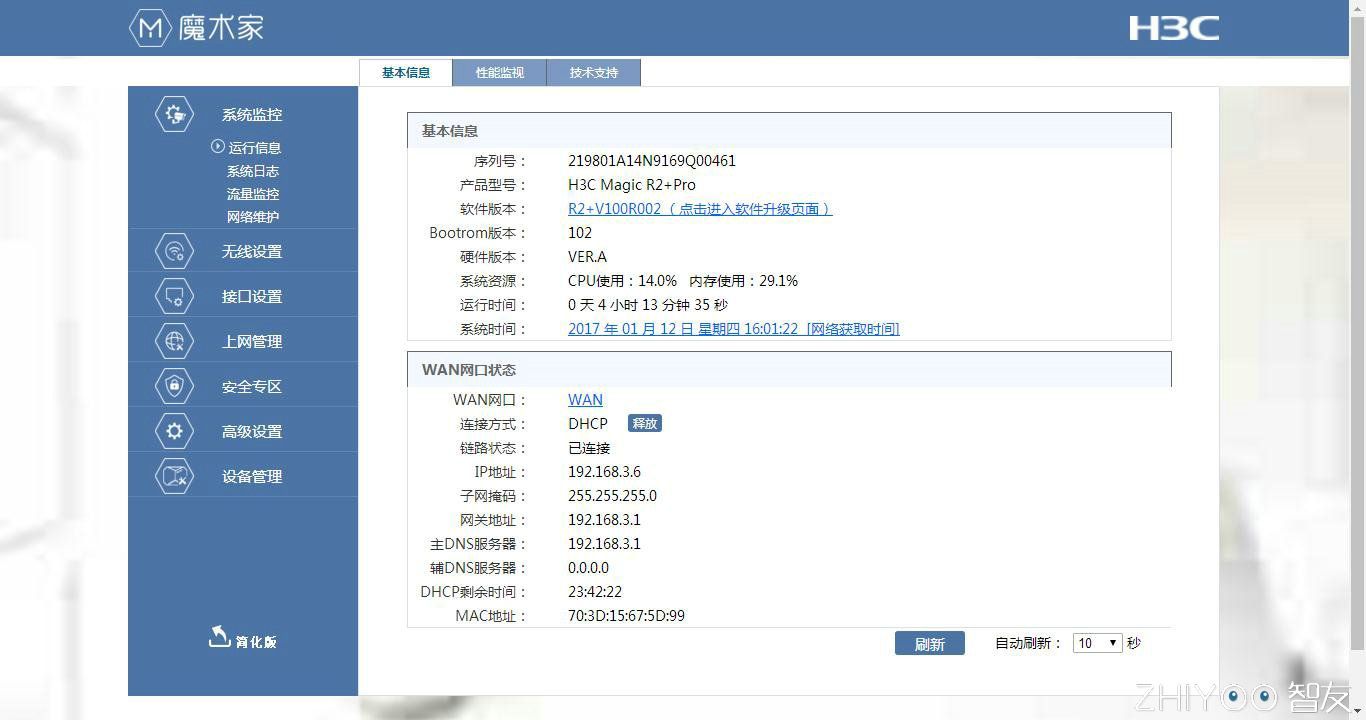Click the 设备管理 box hexagon icon
This screenshot has height=720, width=1366.
(x=175, y=476)
